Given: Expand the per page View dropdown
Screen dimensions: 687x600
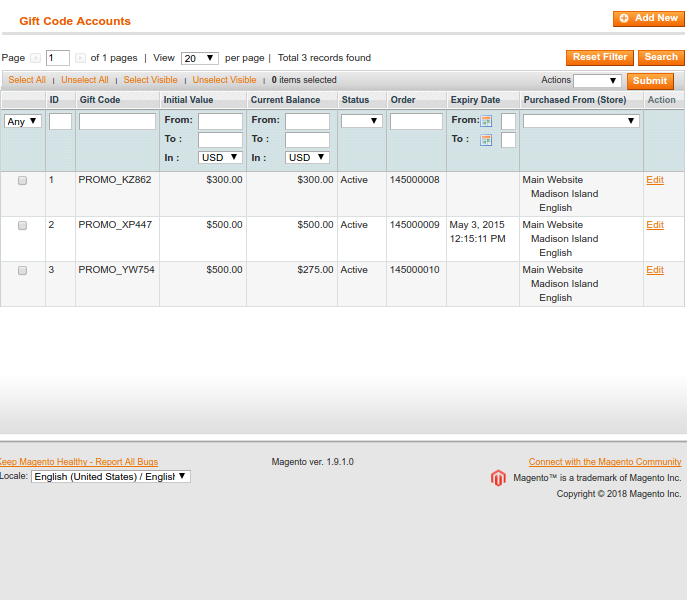Looking at the screenshot, I should click(199, 59).
